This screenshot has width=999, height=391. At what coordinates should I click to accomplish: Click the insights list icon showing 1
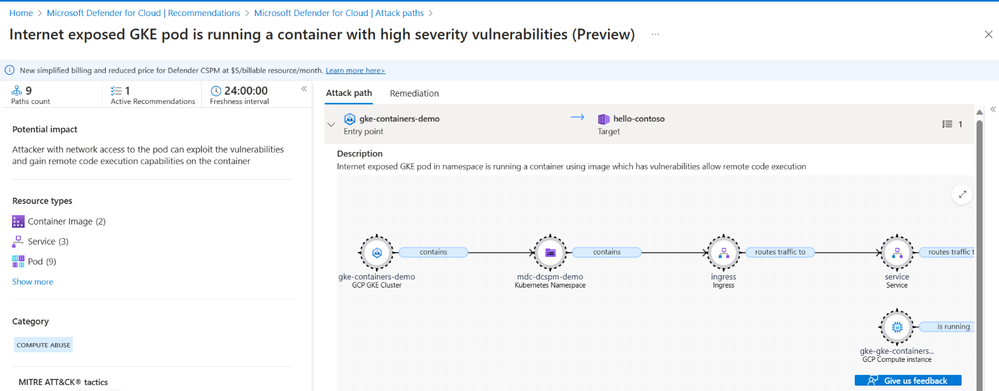coord(947,125)
